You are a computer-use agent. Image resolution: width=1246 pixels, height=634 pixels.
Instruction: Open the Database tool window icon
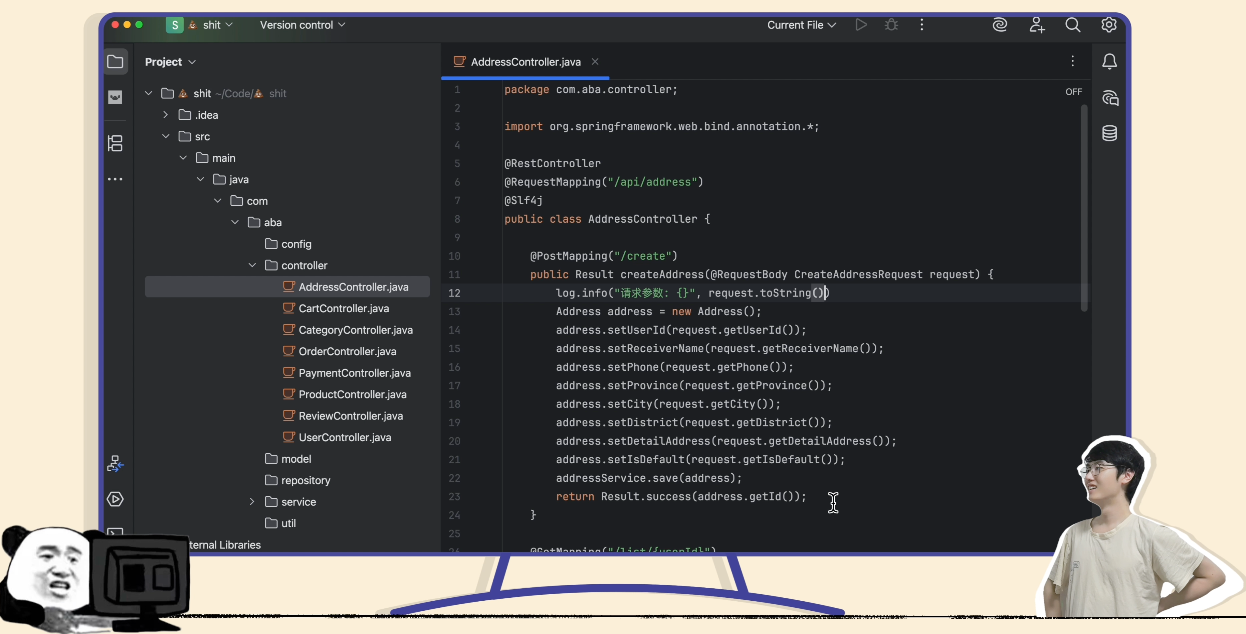(x=1109, y=133)
